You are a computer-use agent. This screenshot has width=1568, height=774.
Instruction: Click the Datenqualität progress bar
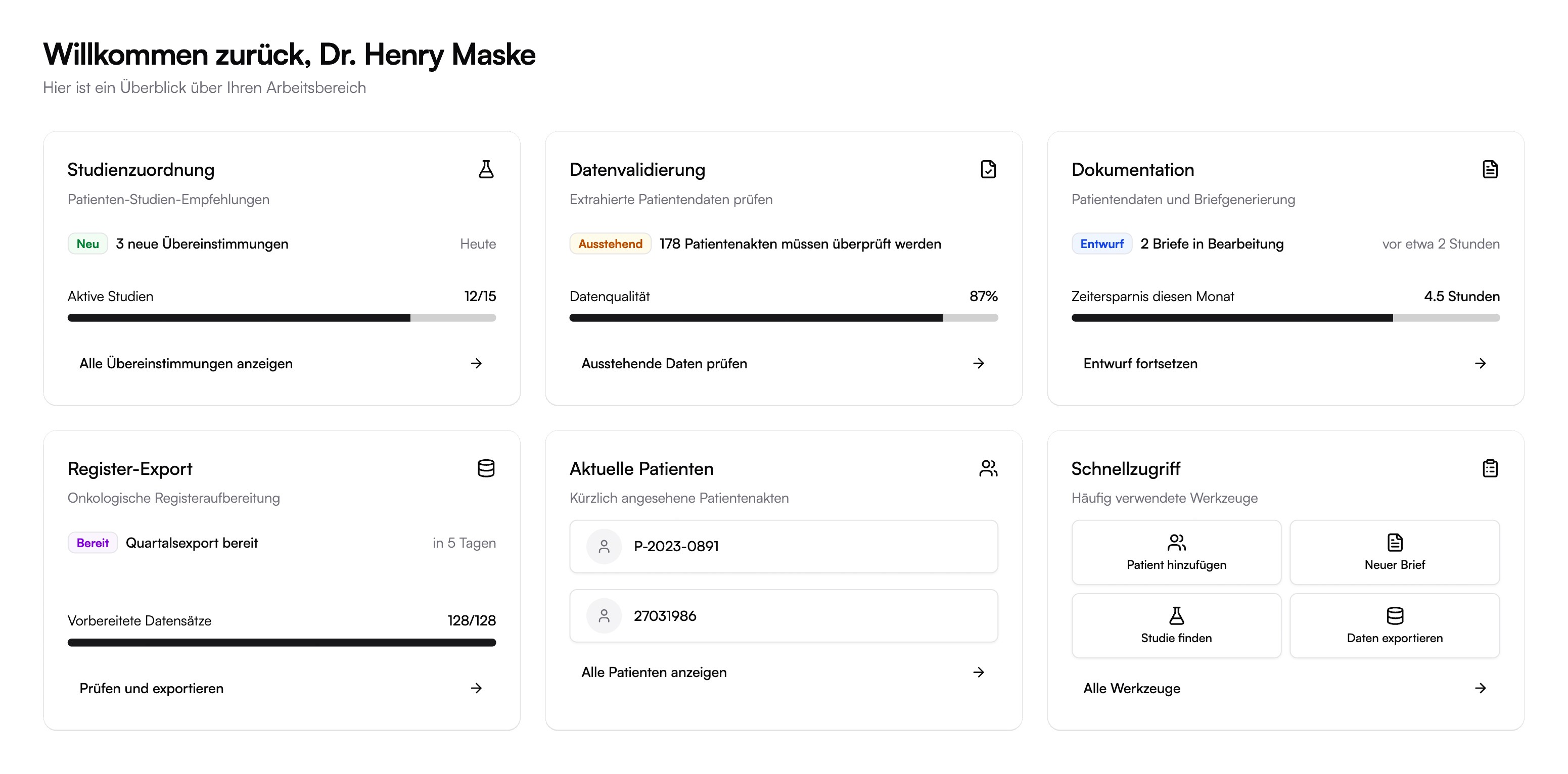pos(783,318)
